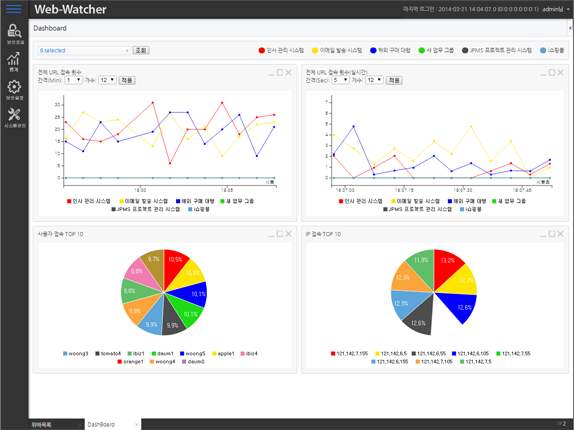
Task: Click the dark gray JPMS legend dot in header
Action: click(465, 51)
